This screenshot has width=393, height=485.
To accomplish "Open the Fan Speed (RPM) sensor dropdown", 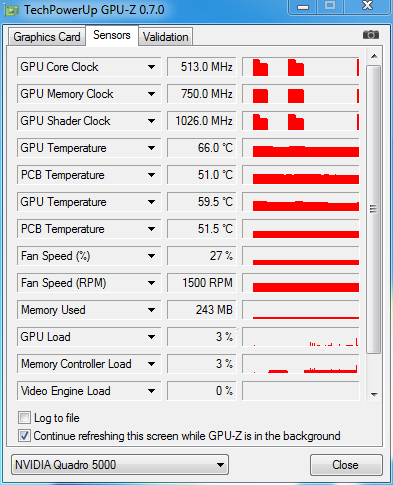I will [89, 283].
